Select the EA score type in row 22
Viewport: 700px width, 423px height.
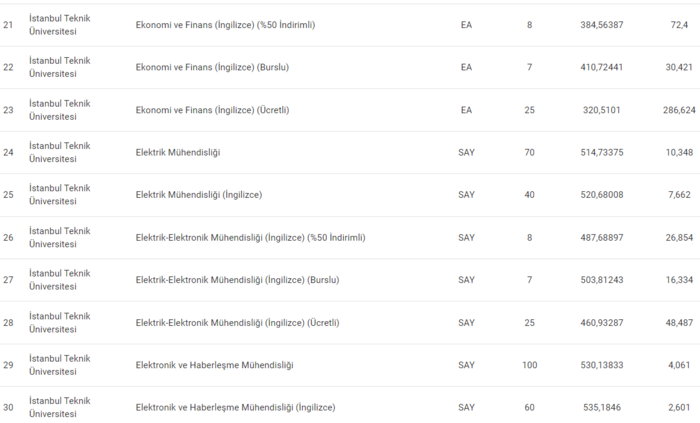coord(466,68)
